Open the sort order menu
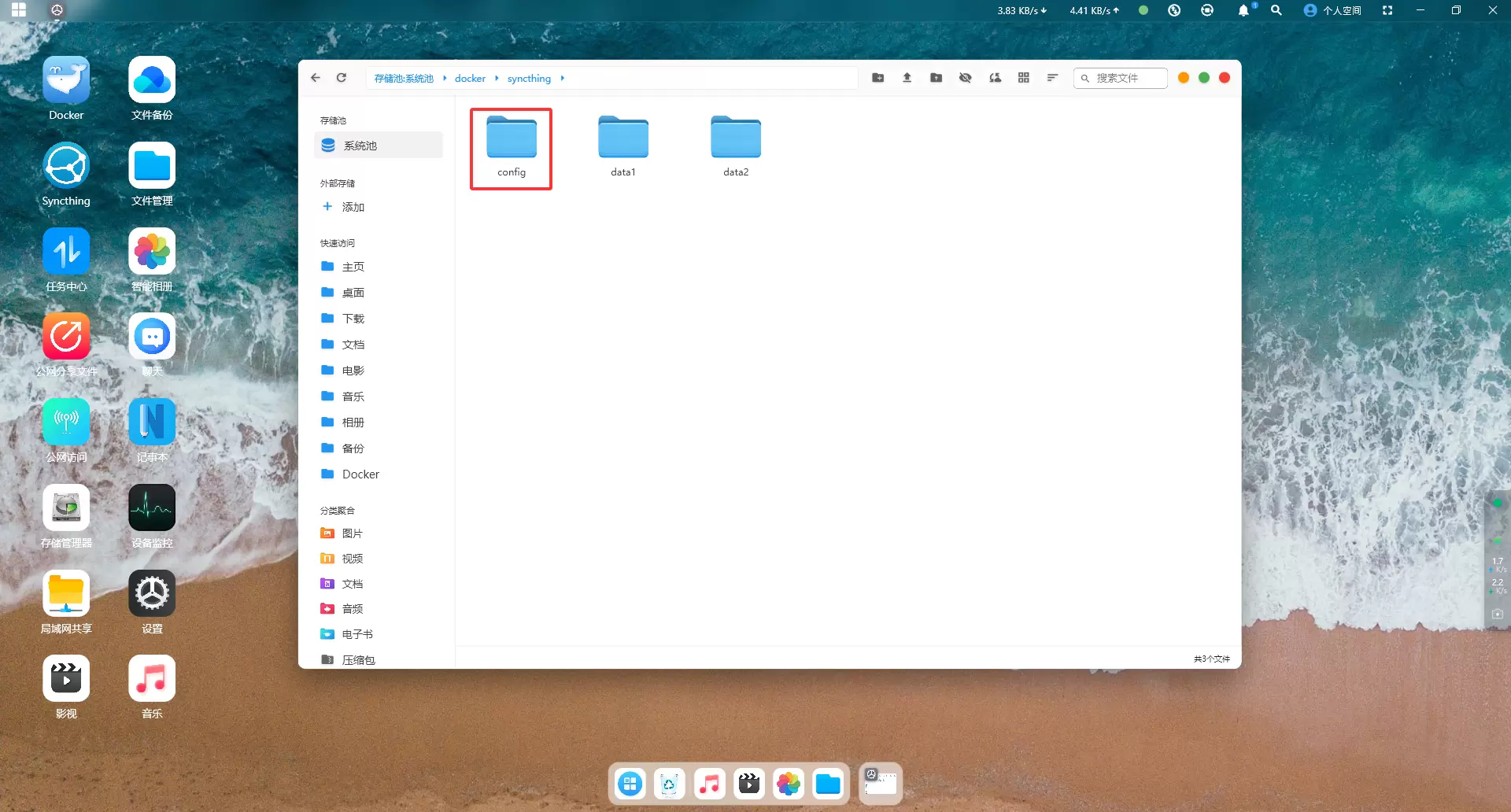Image resolution: width=1511 pixels, height=812 pixels. (1052, 78)
